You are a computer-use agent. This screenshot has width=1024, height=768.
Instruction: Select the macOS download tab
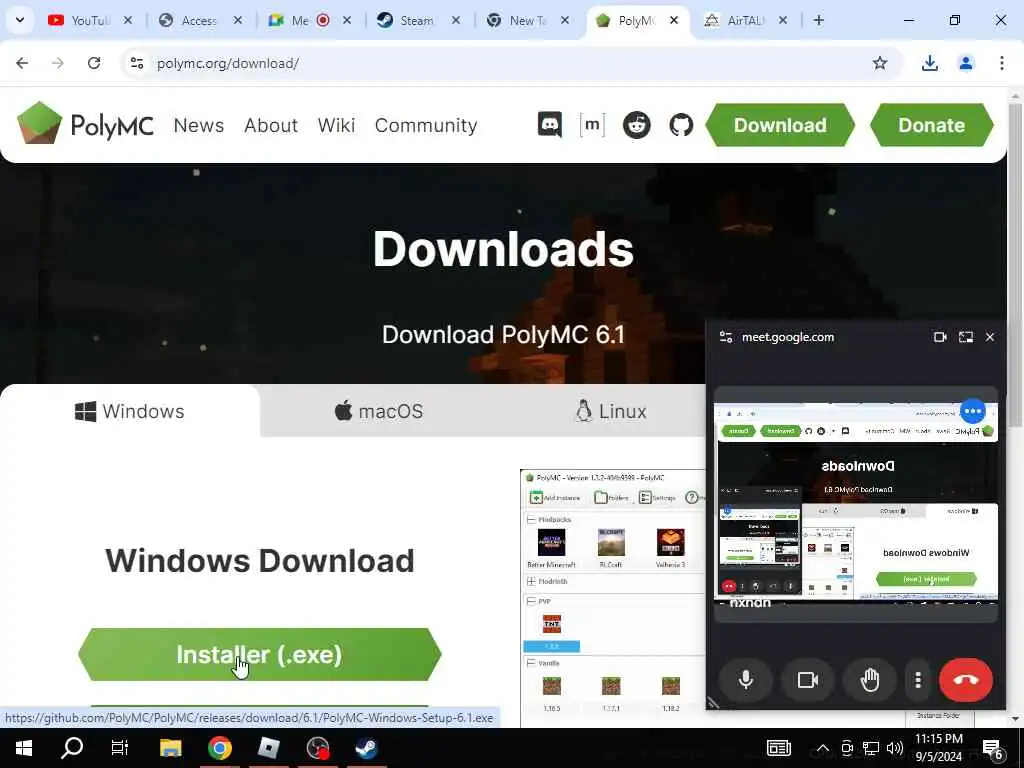click(x=379, y=411)
